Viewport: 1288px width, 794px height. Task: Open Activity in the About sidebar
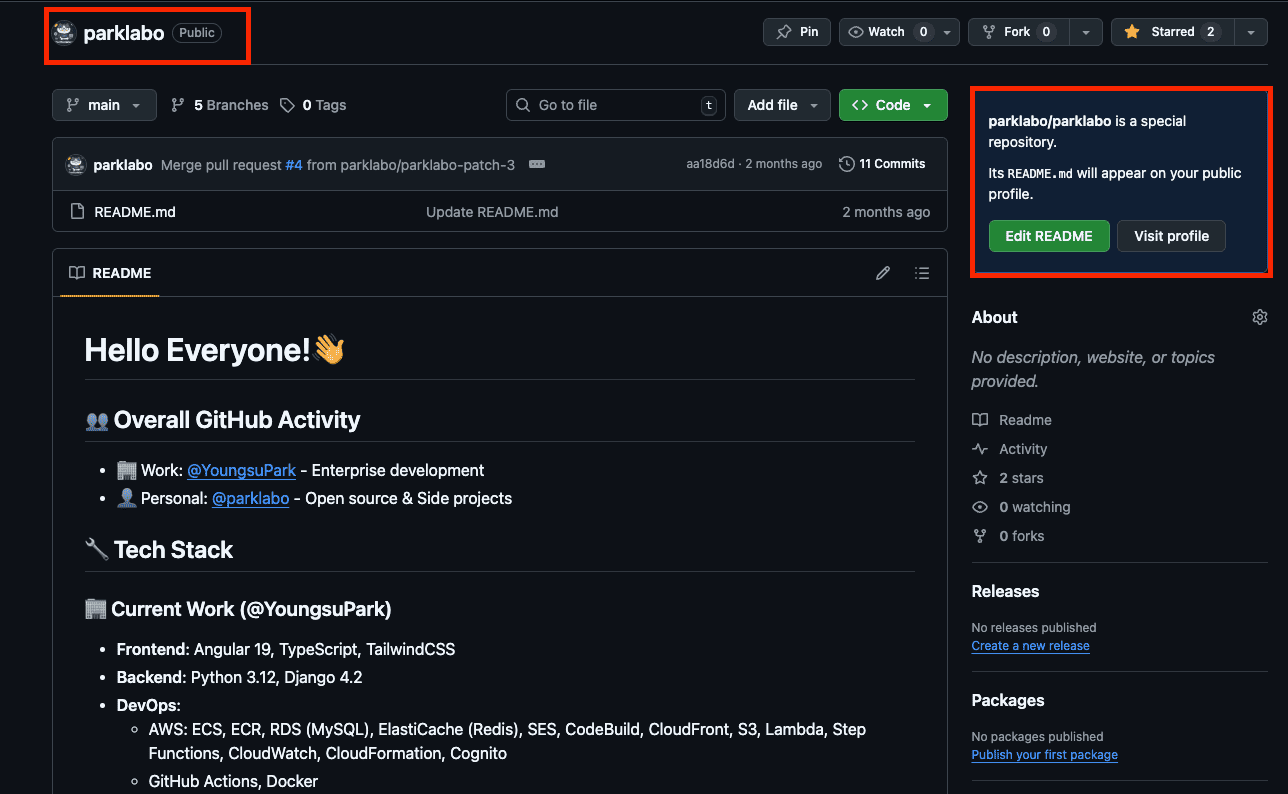[1023, 449]
